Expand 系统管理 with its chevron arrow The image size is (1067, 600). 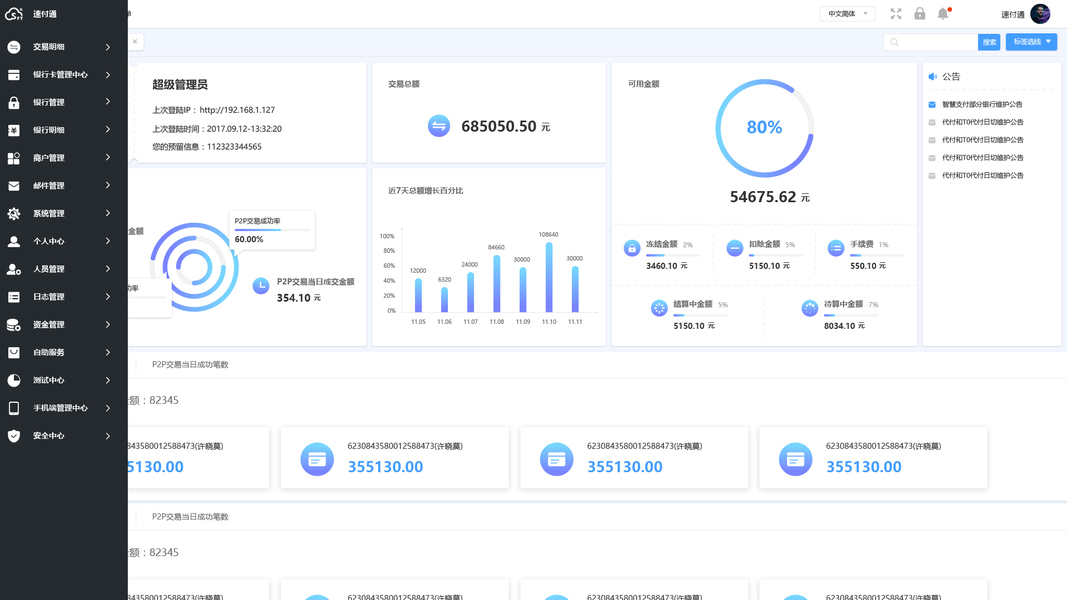pyautogui.click(x=108, y=214)
